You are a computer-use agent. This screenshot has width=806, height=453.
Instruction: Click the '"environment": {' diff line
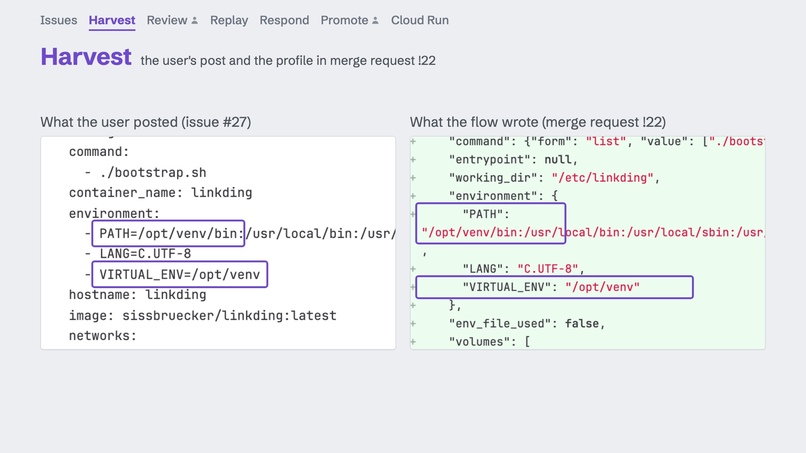503,196
